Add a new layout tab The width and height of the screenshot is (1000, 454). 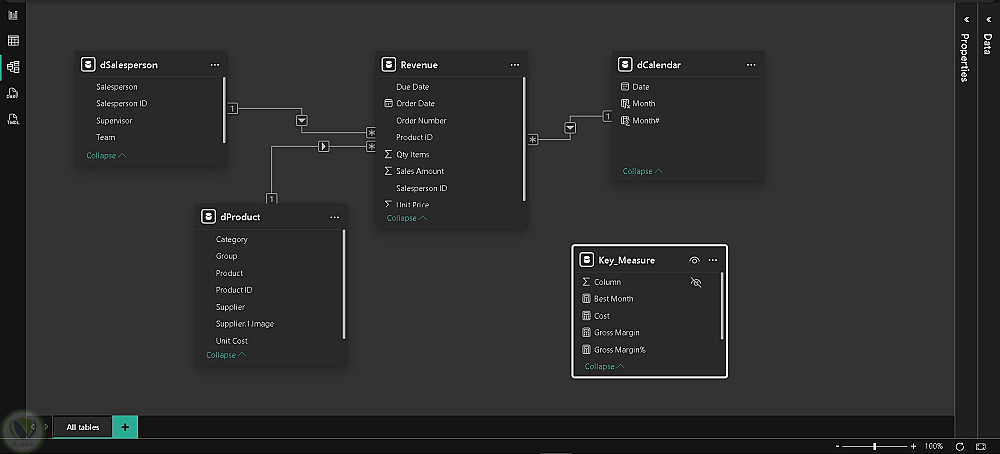click(125, 427)
